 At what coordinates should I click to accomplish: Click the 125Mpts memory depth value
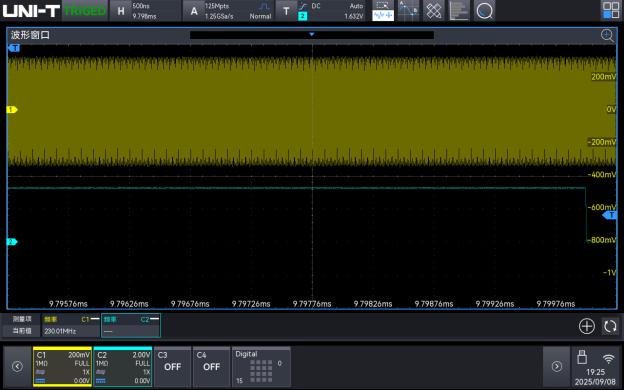pyautogui.click(x=216, y=6)
